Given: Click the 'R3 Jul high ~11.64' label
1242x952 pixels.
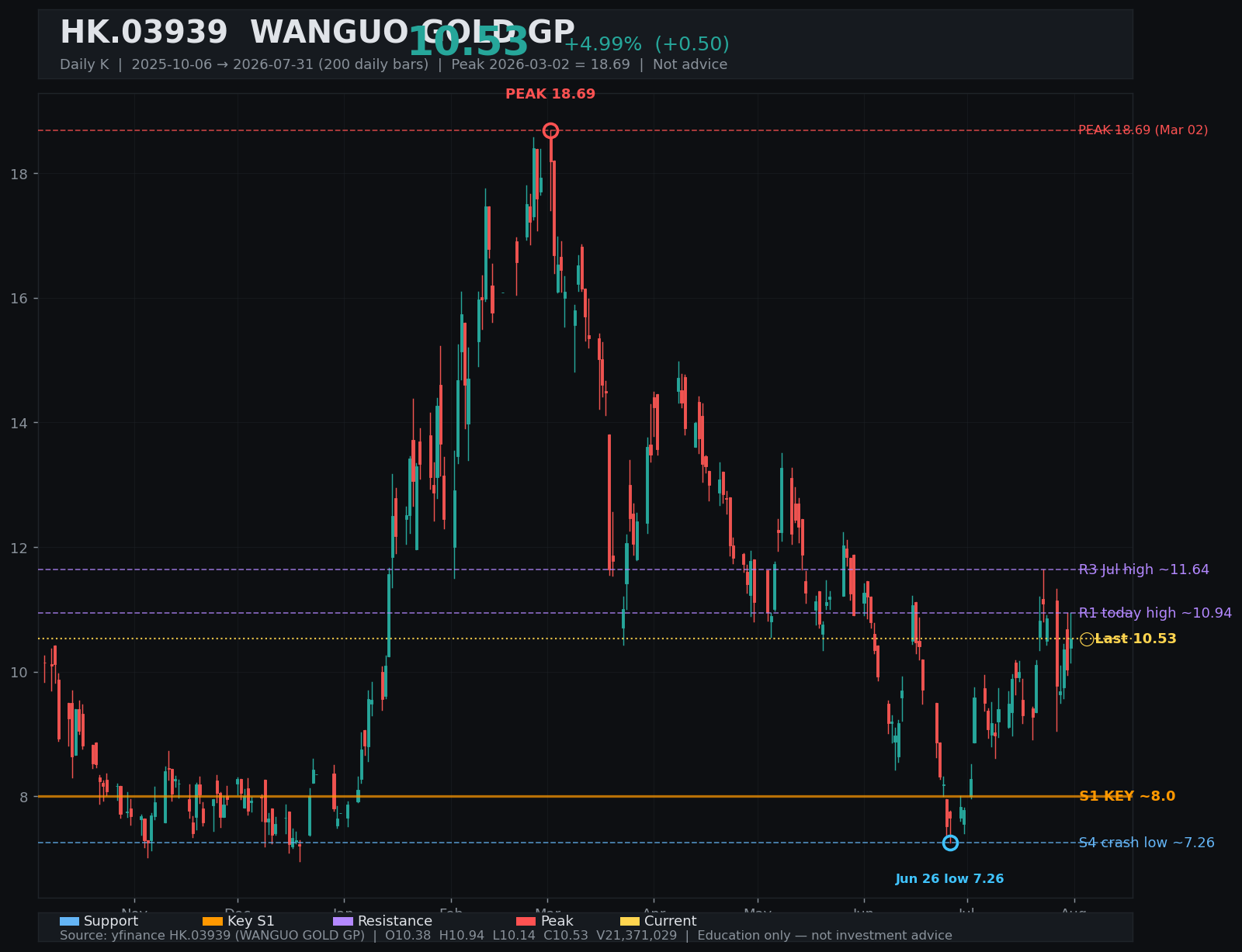Looking at the screenshot, I should point(1144,569).
